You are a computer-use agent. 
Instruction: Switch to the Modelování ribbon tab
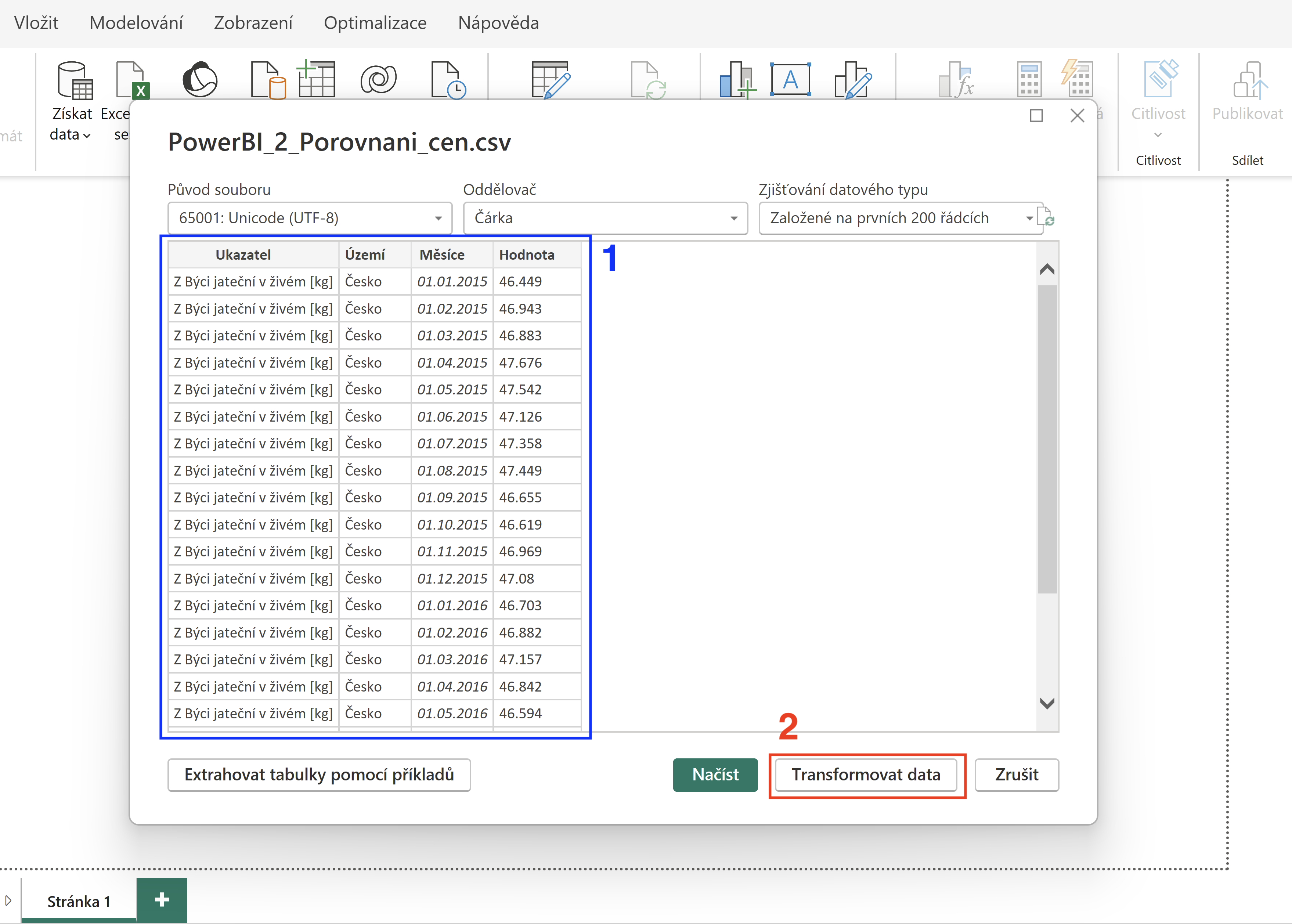[x=136, y=23]
